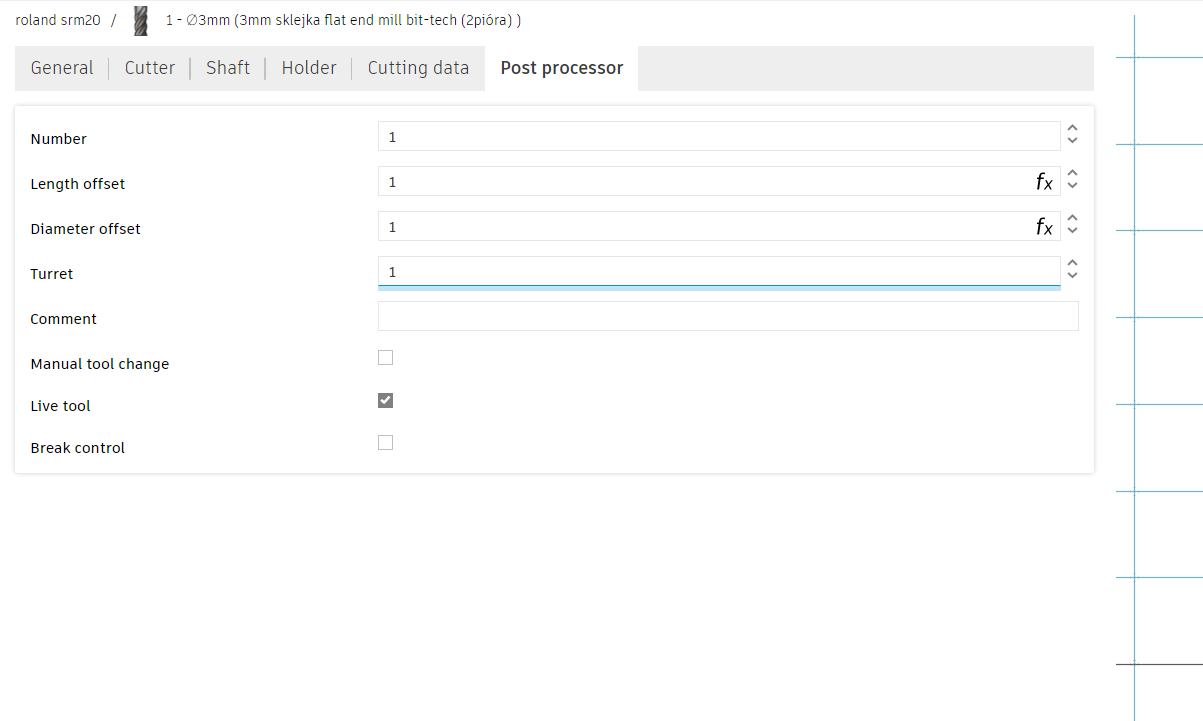Increment the Length offset stepper
This screenshot has height=721, width=1203.
pos(1073,173)
